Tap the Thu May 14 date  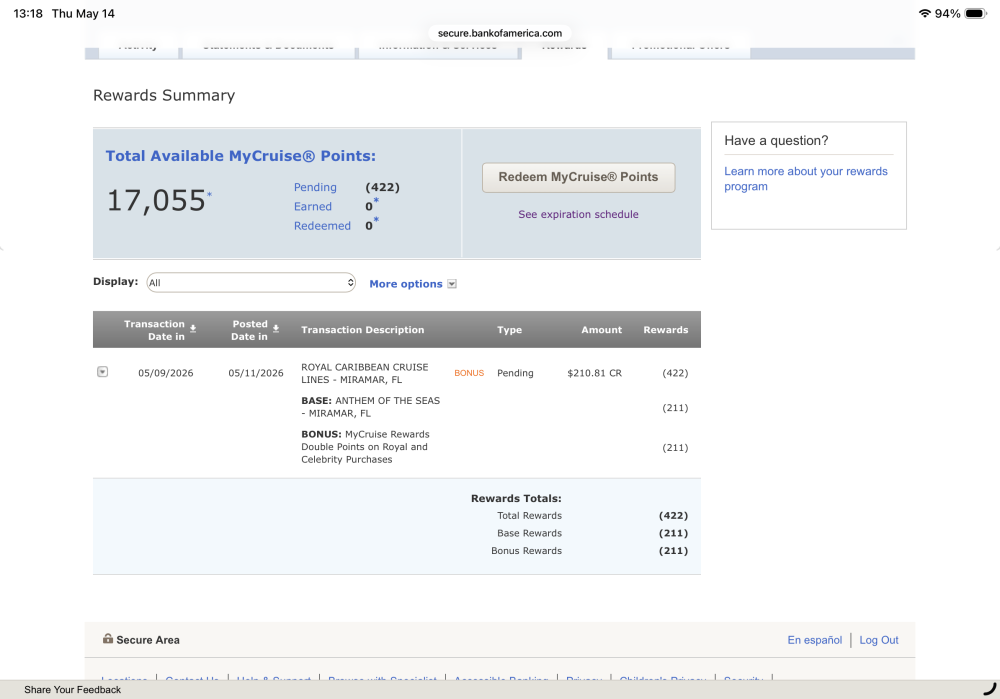[x=83, y=13]
